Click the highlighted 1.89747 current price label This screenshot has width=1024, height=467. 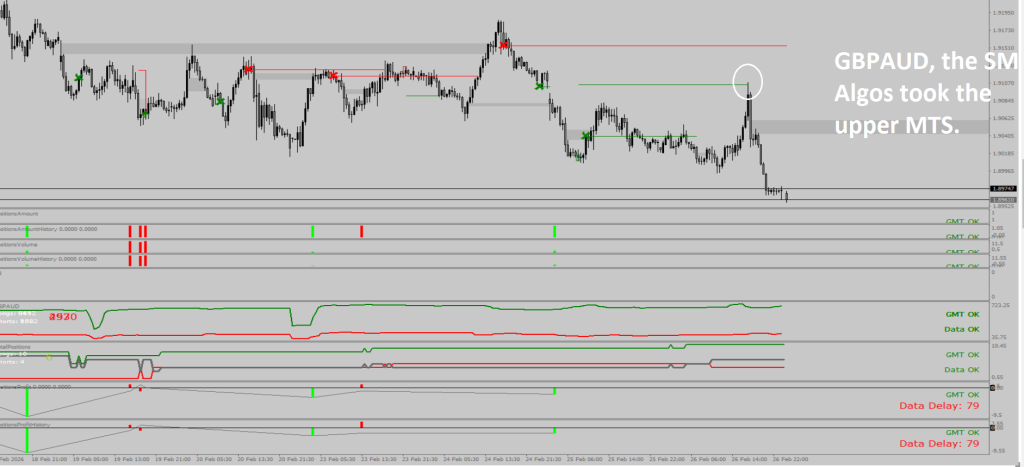tap(1003, 188)
